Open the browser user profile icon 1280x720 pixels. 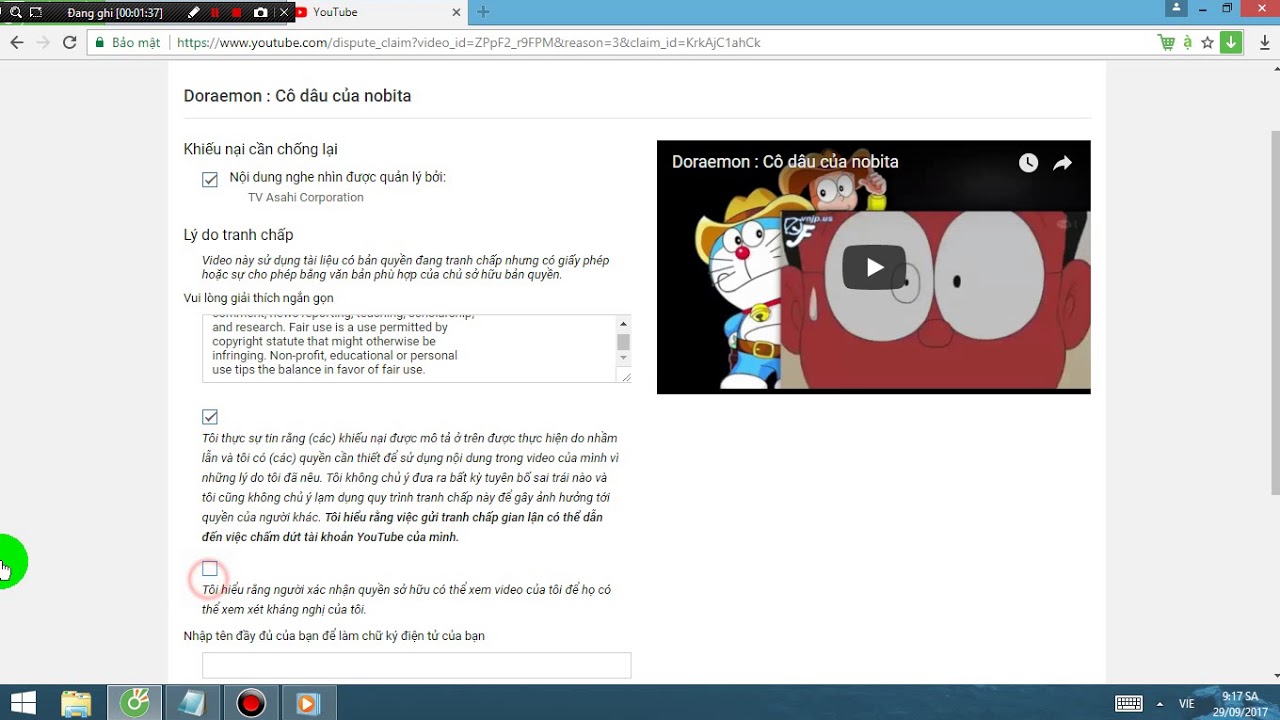pos(1176,8)
